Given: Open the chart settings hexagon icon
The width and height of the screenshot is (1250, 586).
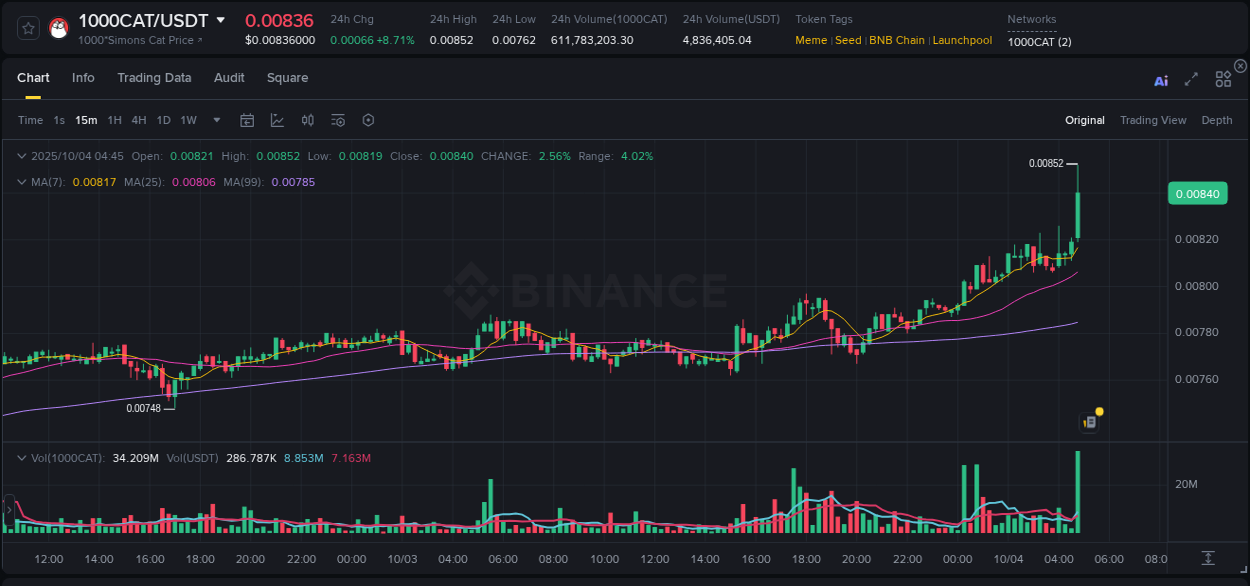Looking at the screenshot, I should 368,120.
